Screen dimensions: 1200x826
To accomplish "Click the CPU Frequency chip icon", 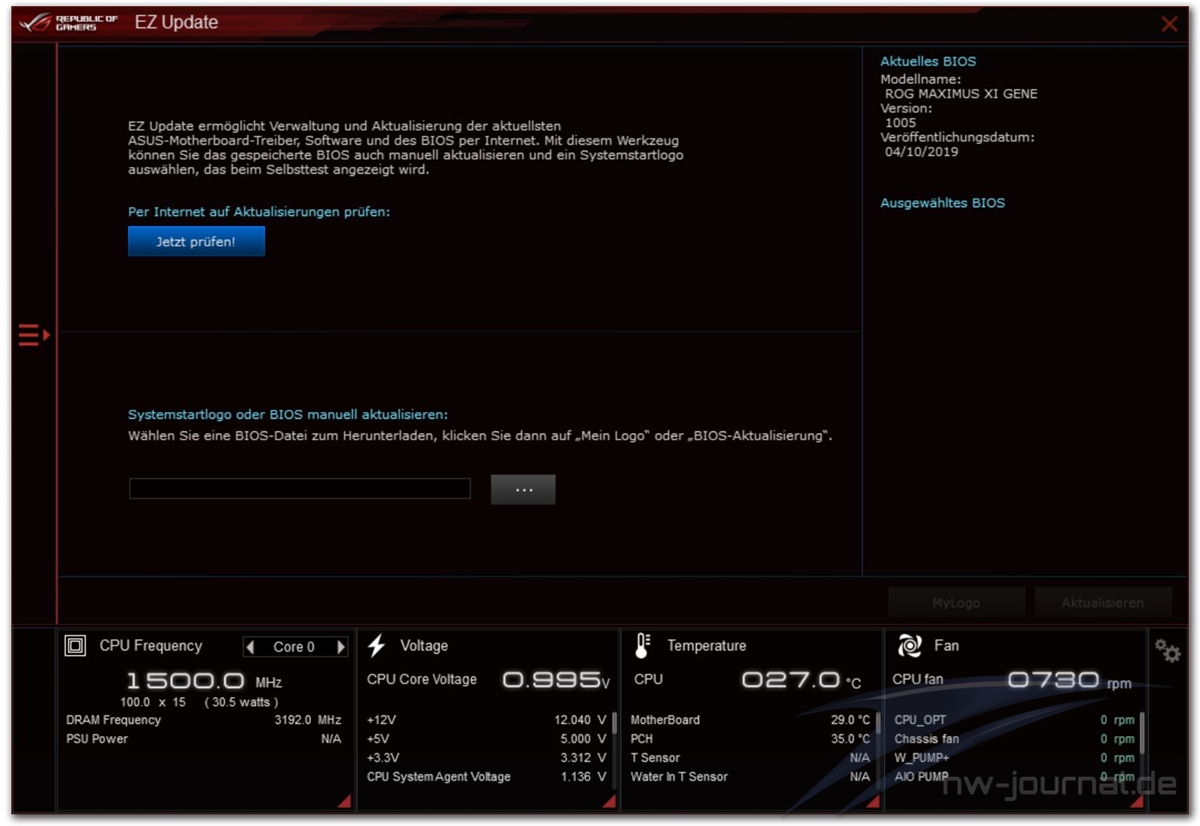I will coord(75,646).
